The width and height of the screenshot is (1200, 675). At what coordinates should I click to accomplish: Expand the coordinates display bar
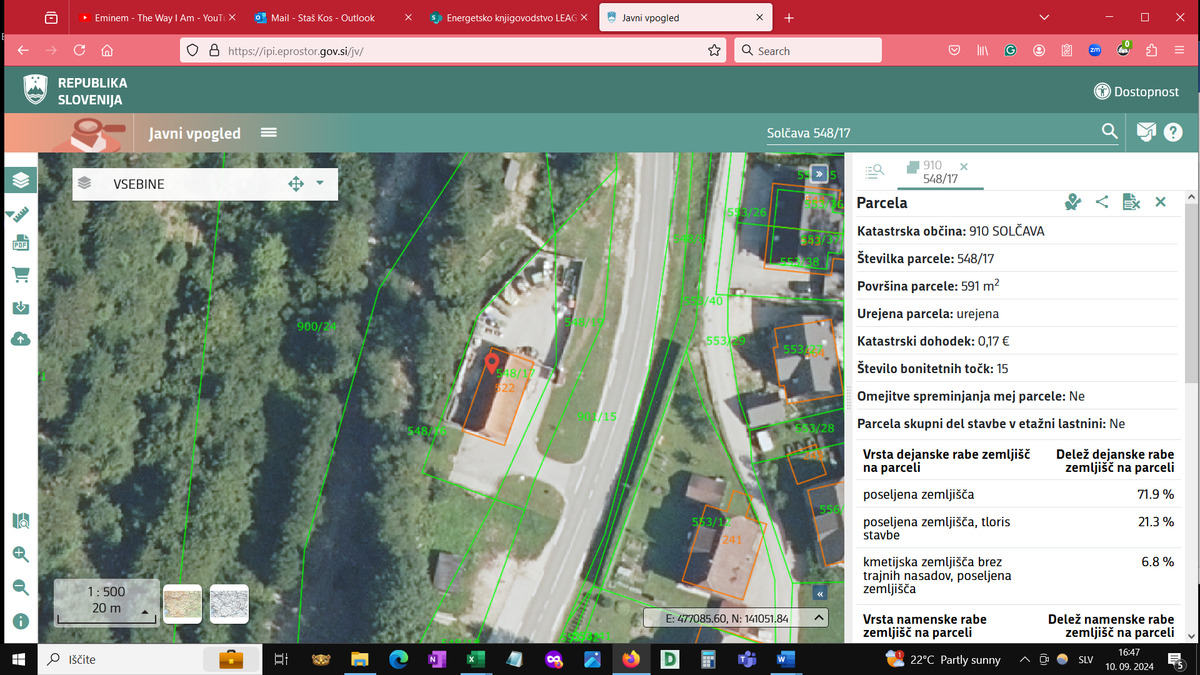820,618
